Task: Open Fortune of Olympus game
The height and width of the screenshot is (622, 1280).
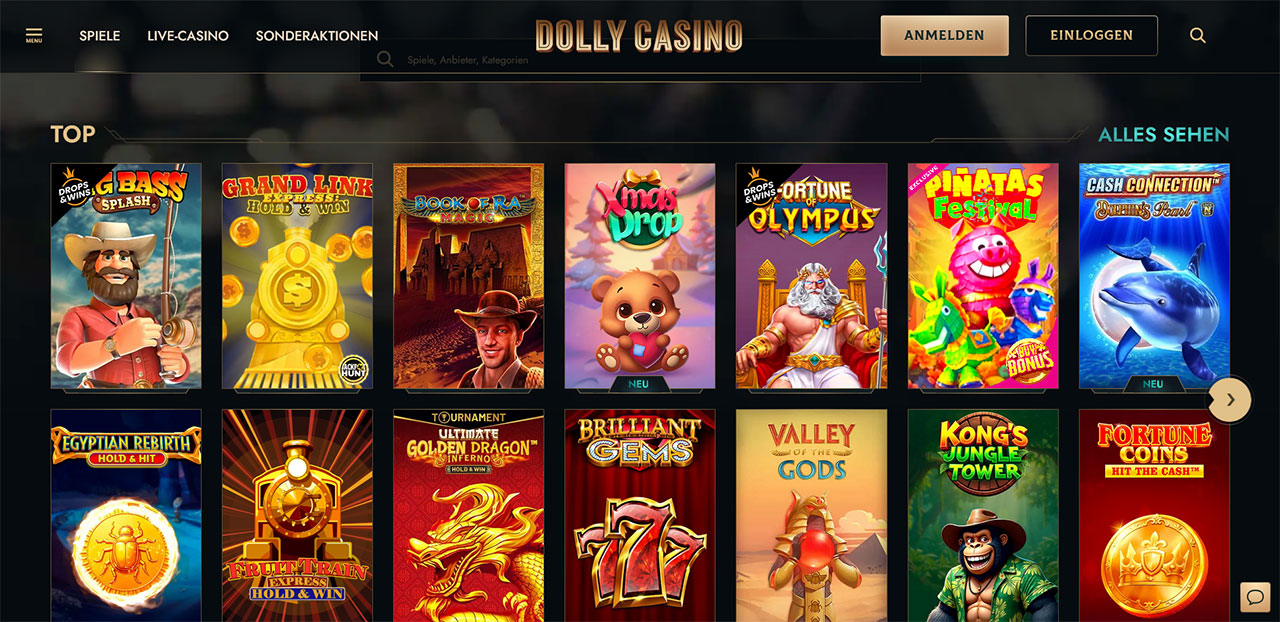Action: pos(811,276)
